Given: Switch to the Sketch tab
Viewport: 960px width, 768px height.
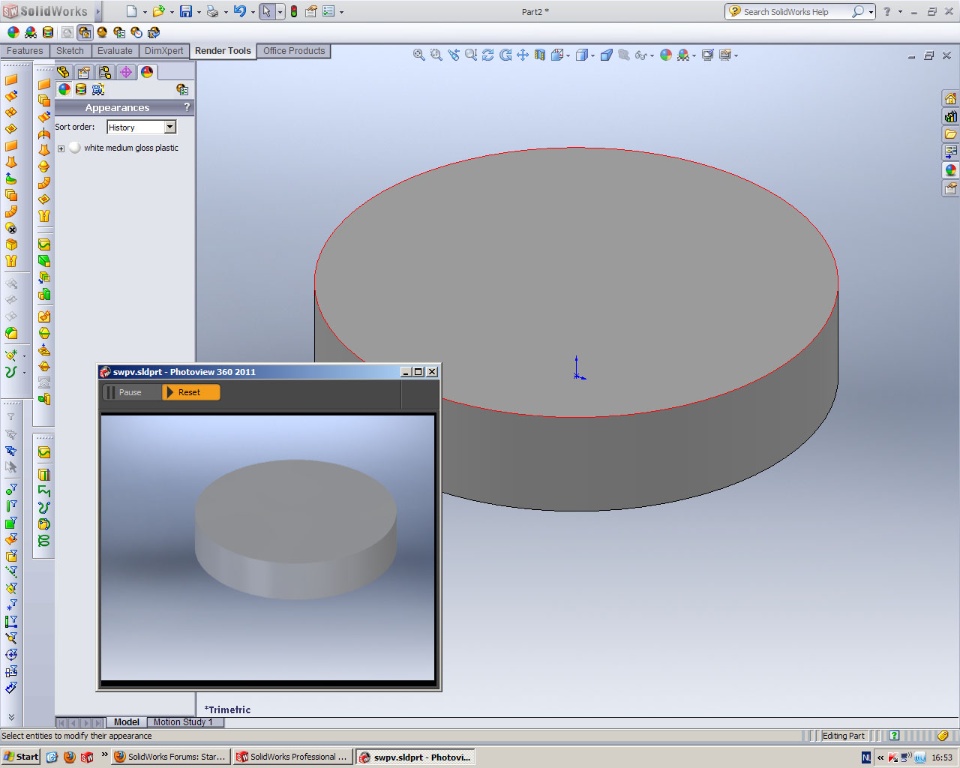Looking at the screenshot, I should pyautogui.click(x=70, y=51).
